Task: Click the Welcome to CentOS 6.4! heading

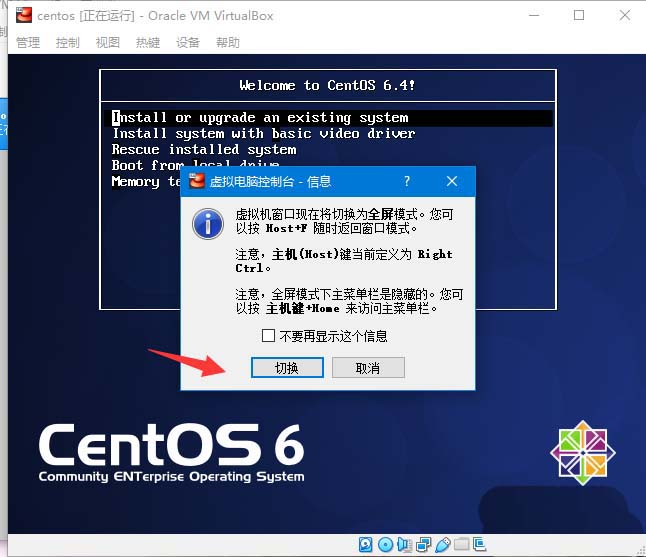Action: (x=328, y=85)
